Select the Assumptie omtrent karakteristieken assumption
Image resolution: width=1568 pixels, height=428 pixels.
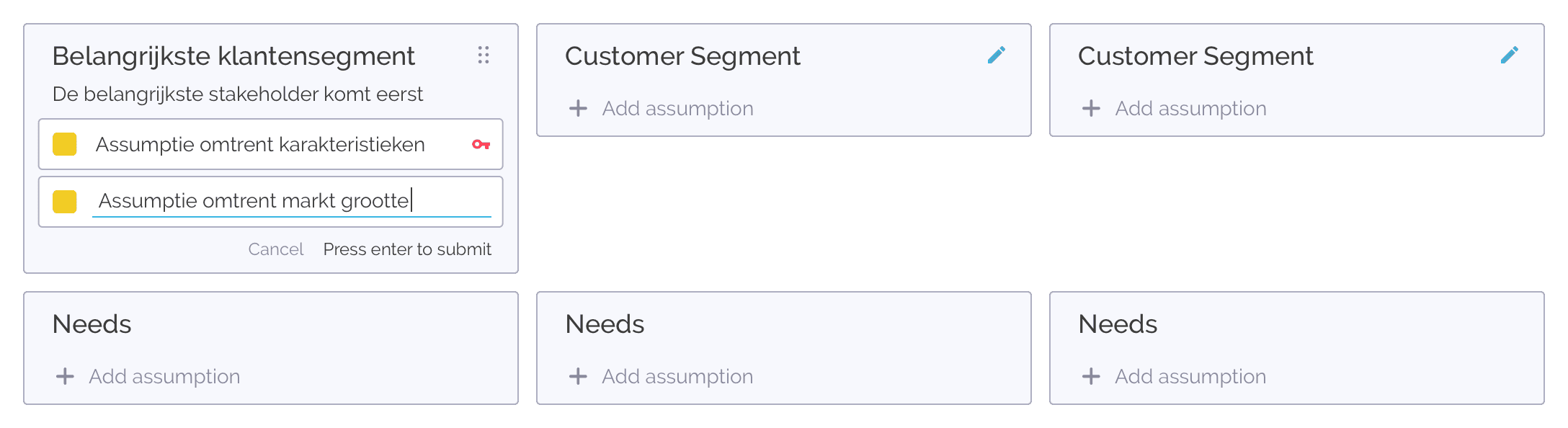click(271, 144)
